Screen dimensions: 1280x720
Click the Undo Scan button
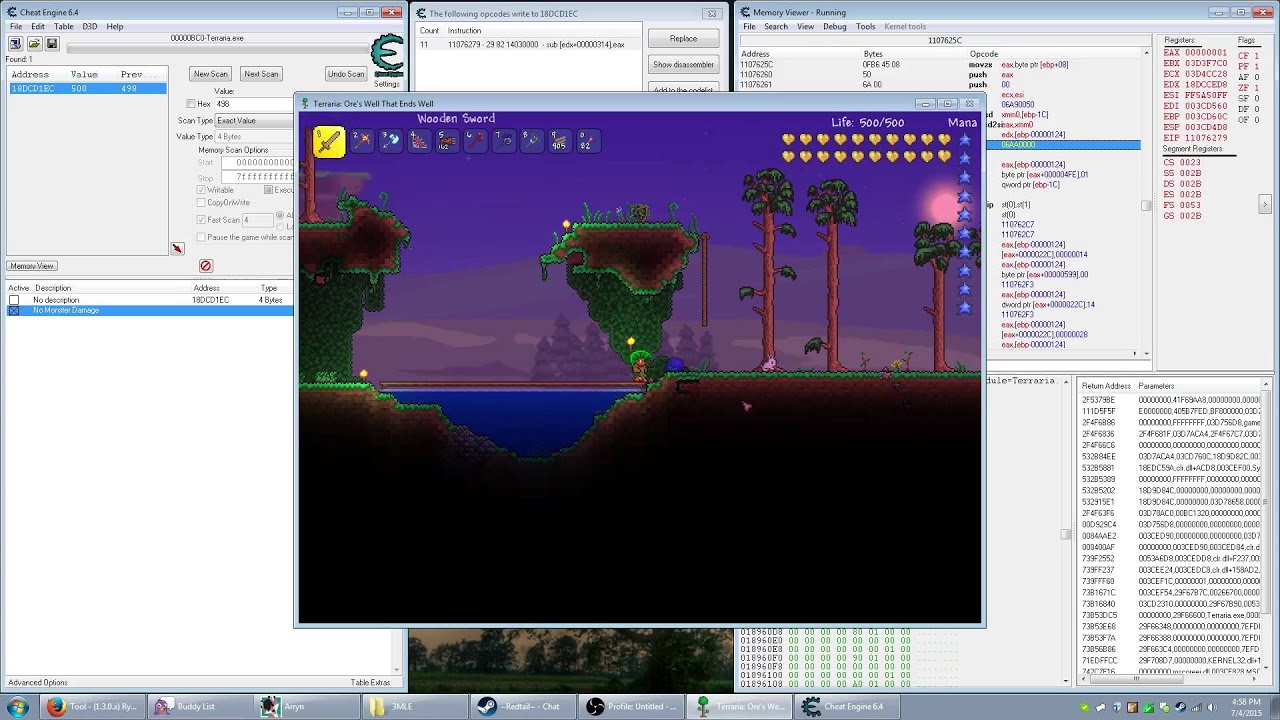click(x=346, y=74)
